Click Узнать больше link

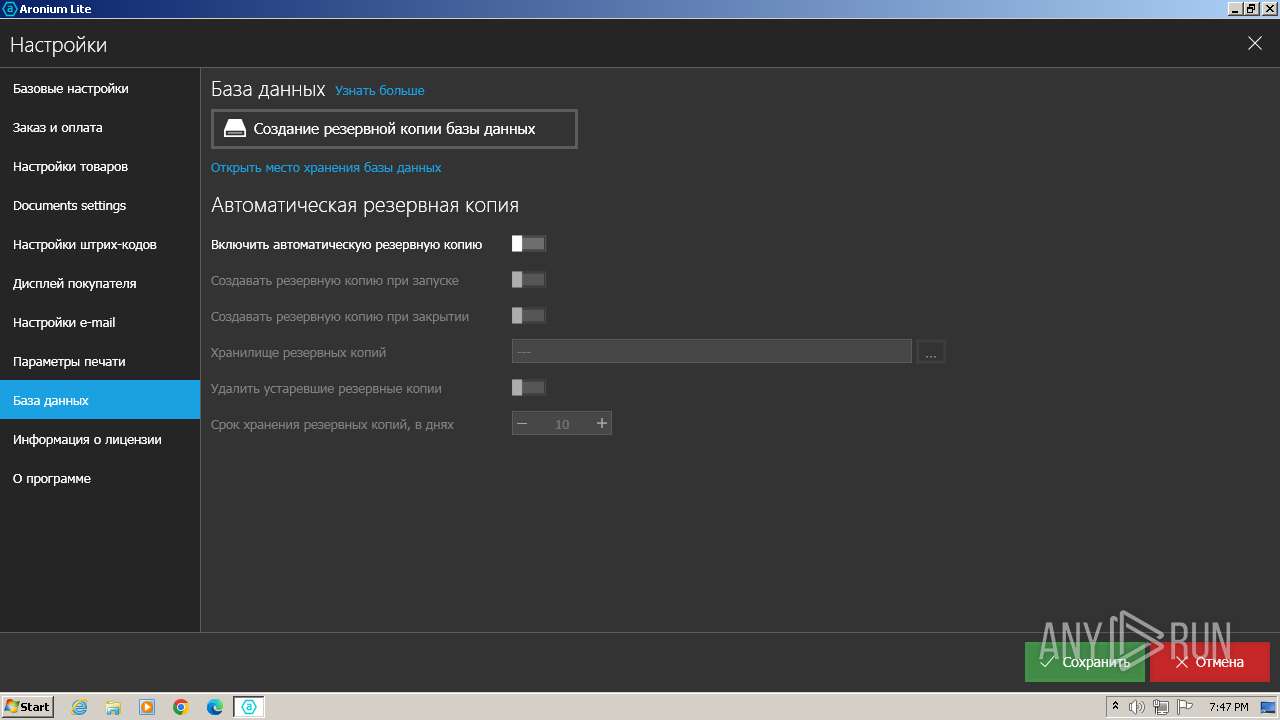tap(380, 91)
